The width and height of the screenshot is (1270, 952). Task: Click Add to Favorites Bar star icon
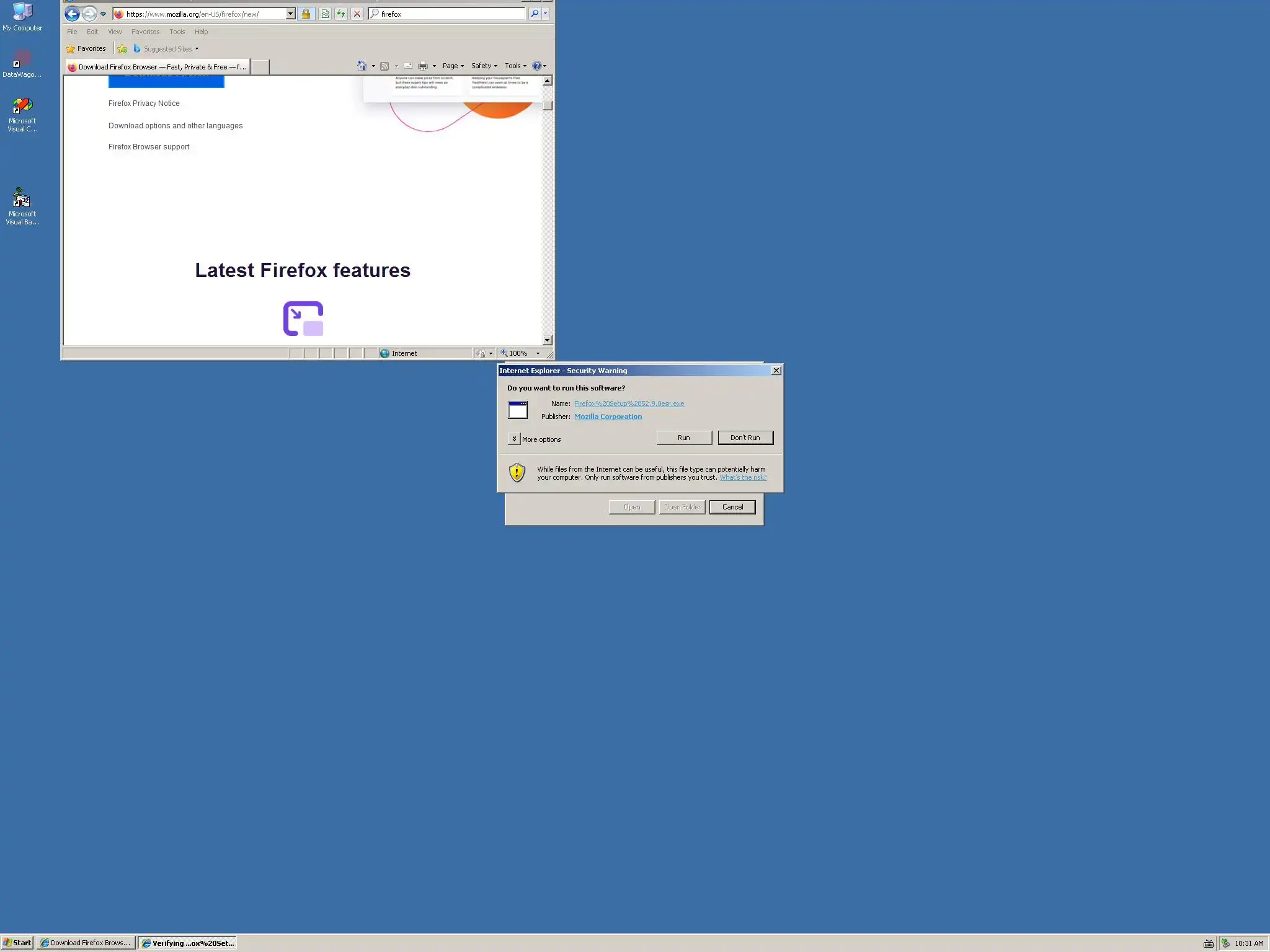(122, 49)
